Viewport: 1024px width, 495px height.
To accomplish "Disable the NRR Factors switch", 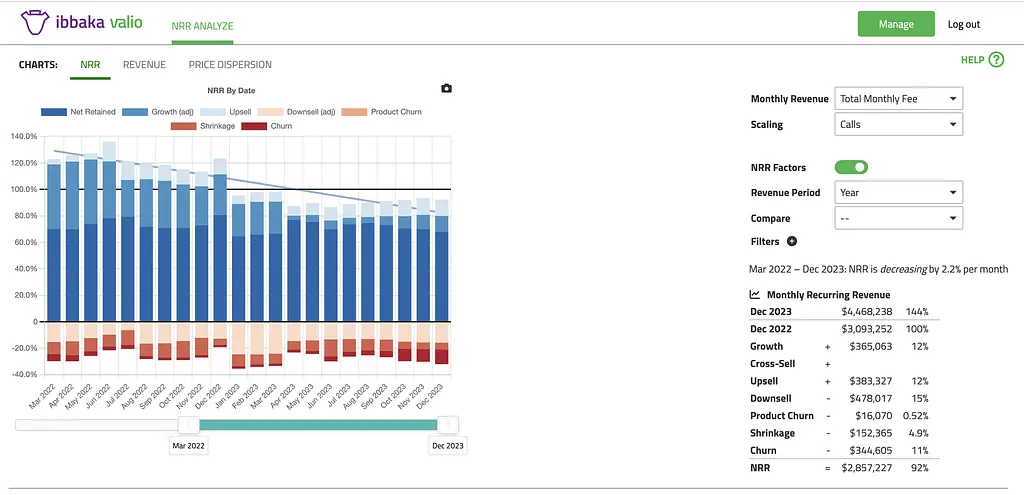I will tap(851, 168).
